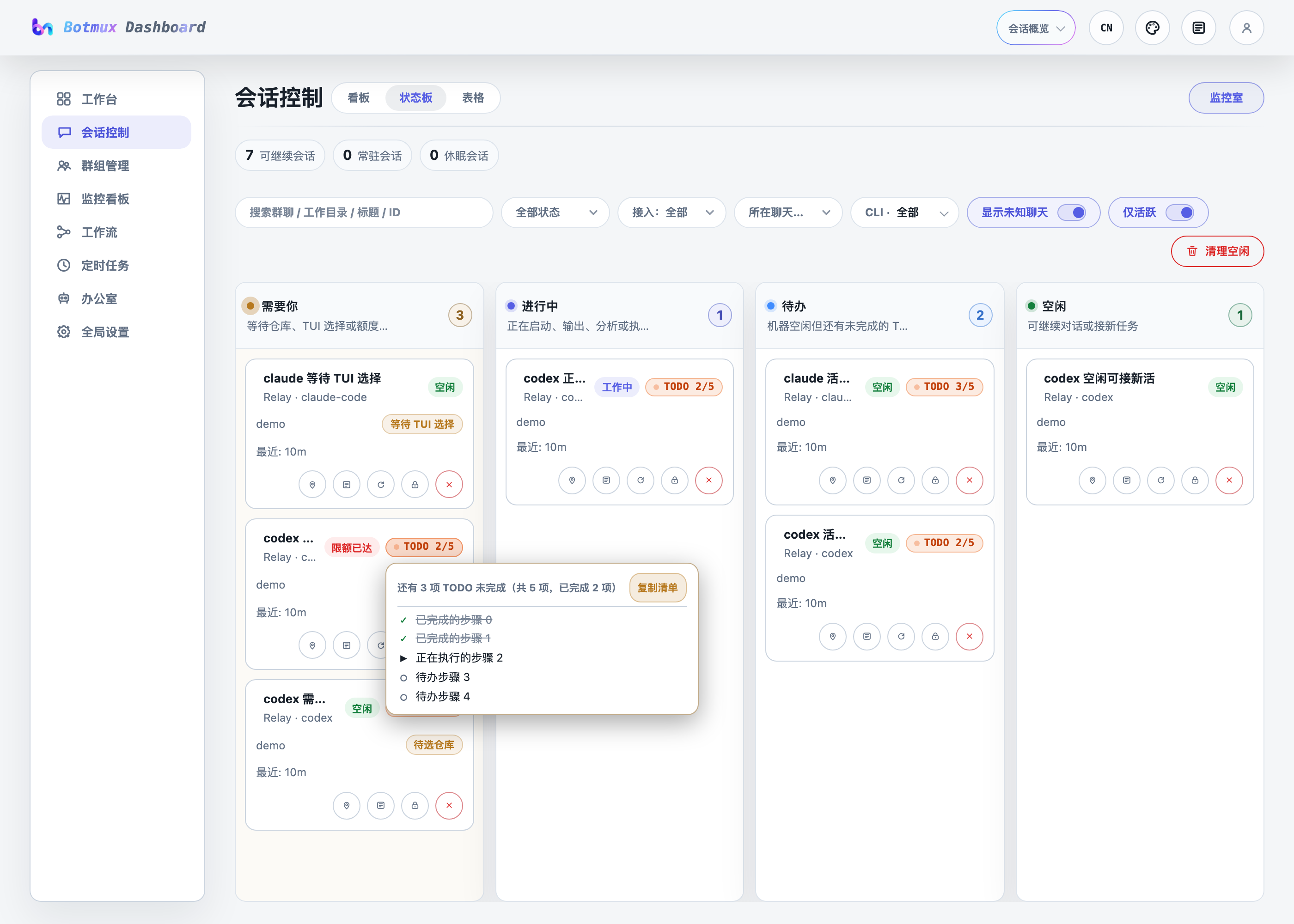Click 待办步骤 4 in TODO popup
The width and height of the screenshot is (1294, 924).
(x=443, y=696)
